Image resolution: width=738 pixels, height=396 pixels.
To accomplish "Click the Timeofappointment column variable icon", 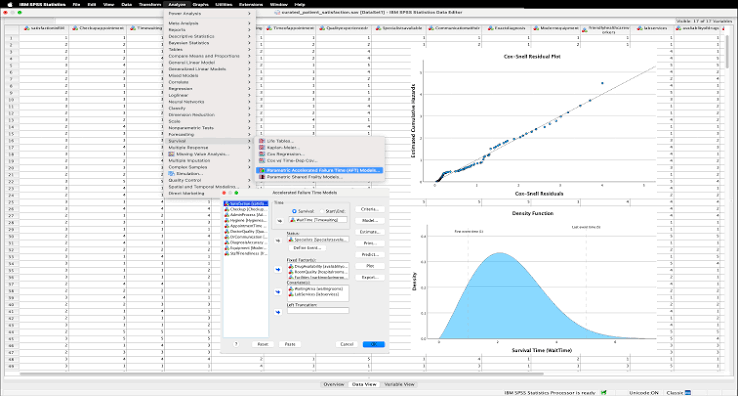I will coord(270,28).
